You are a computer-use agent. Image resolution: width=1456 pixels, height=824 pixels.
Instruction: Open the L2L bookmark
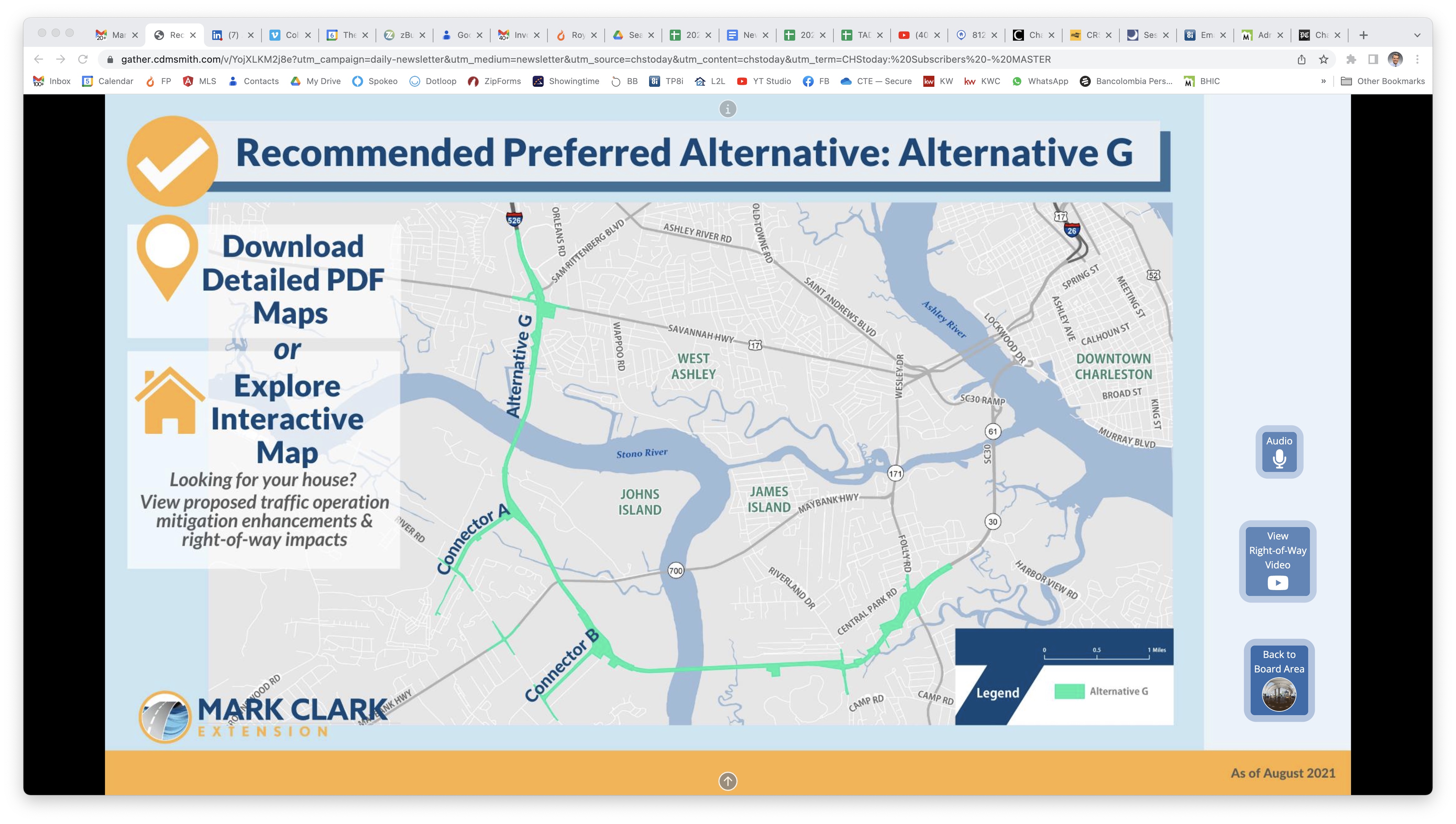tap(710, 82)
